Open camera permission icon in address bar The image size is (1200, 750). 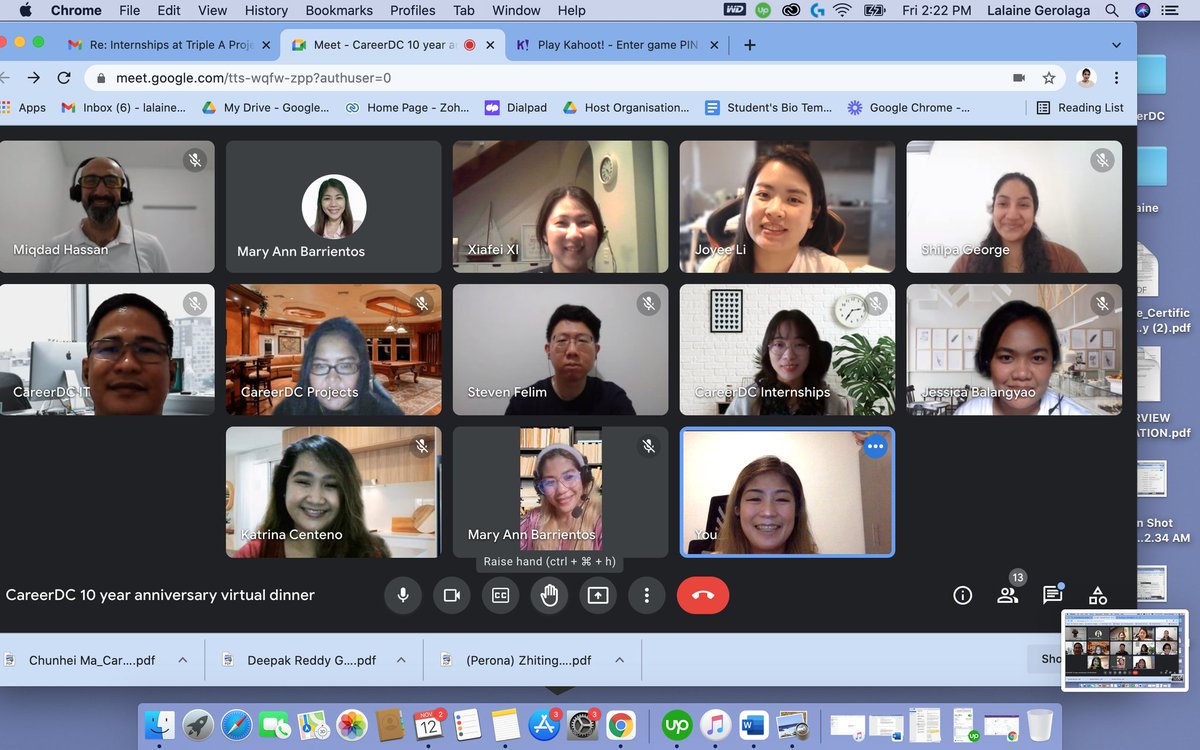(x=1019, y=77)
